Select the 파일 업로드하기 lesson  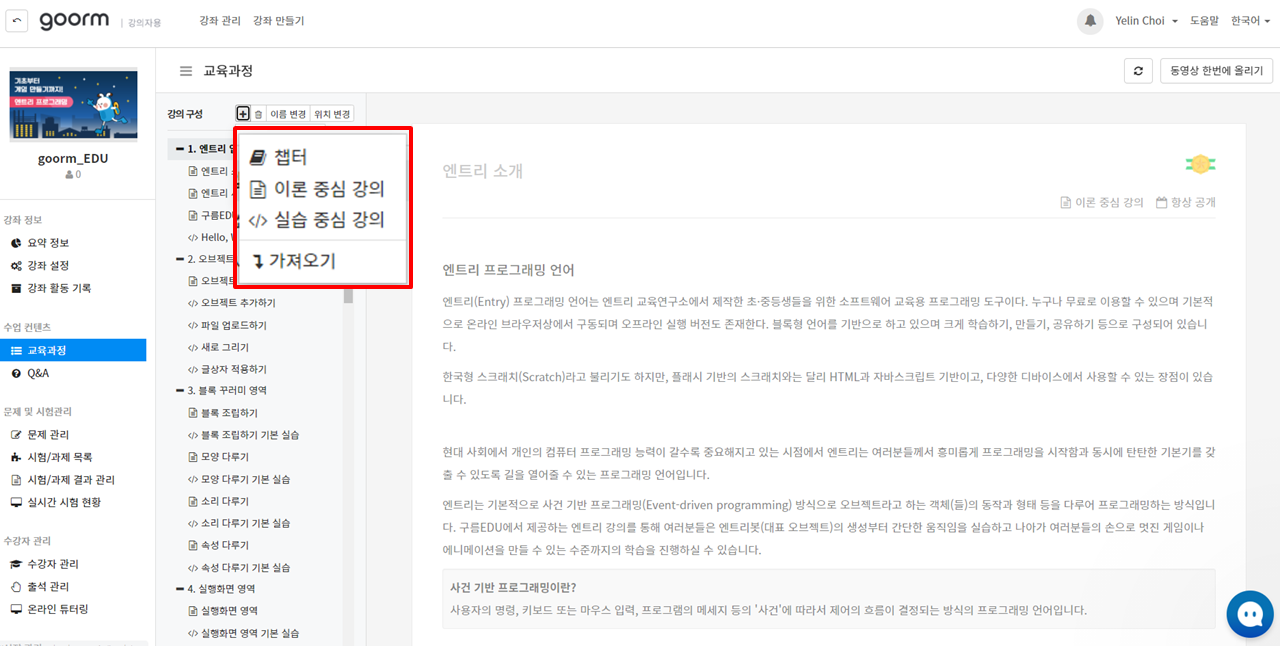234,325
